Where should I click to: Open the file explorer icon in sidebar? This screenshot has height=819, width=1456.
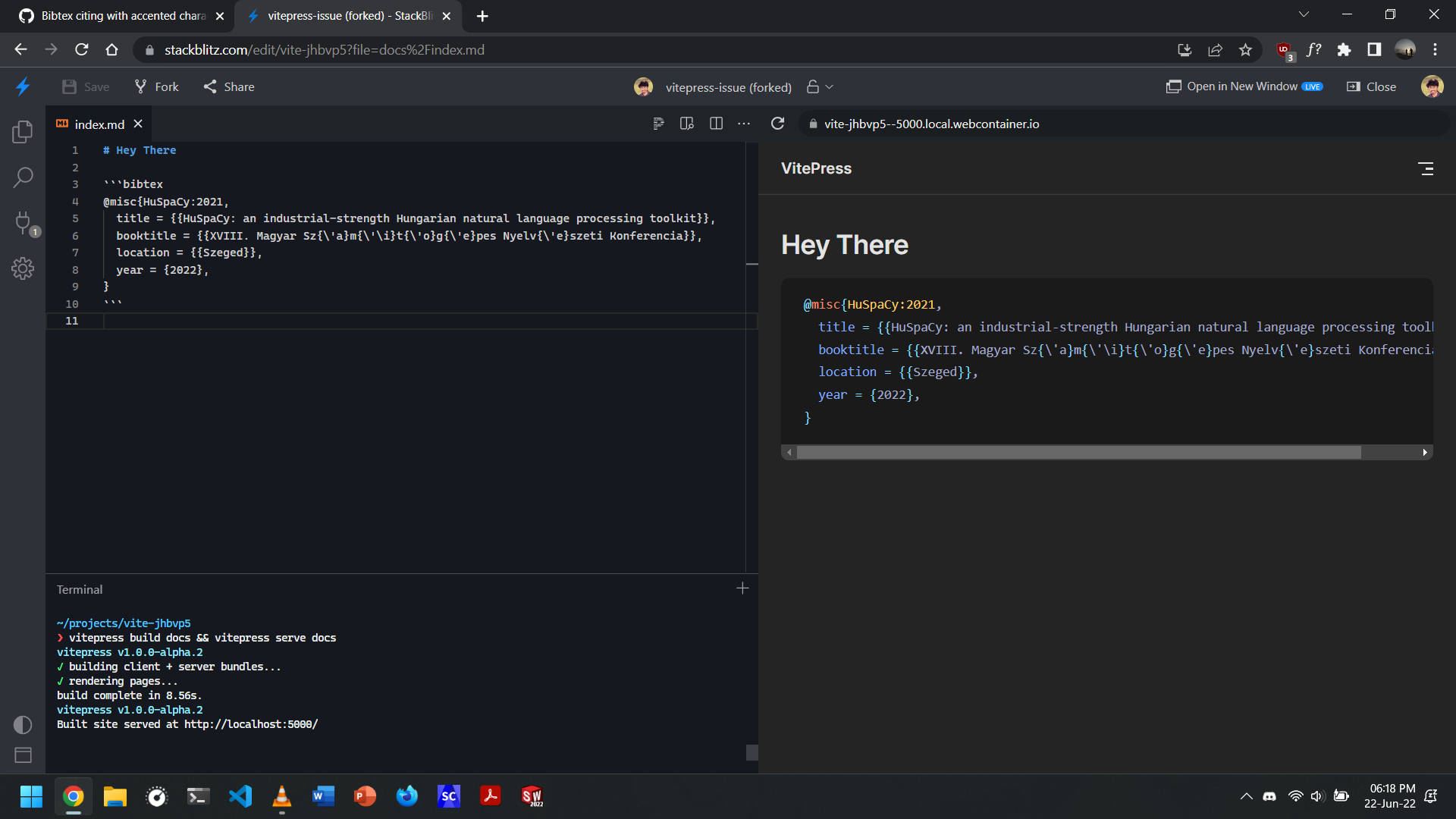point(23,131)
